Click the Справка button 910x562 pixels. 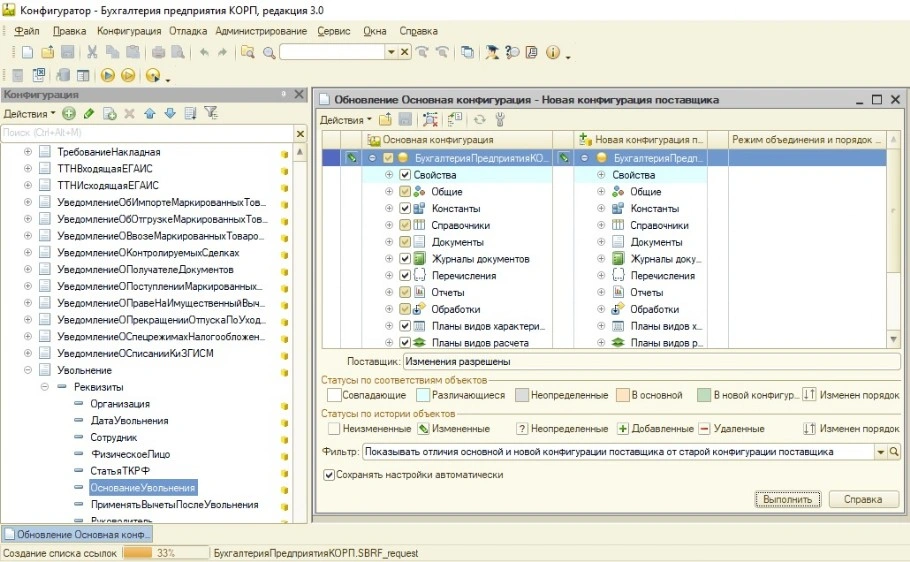(x=862, y=499)
